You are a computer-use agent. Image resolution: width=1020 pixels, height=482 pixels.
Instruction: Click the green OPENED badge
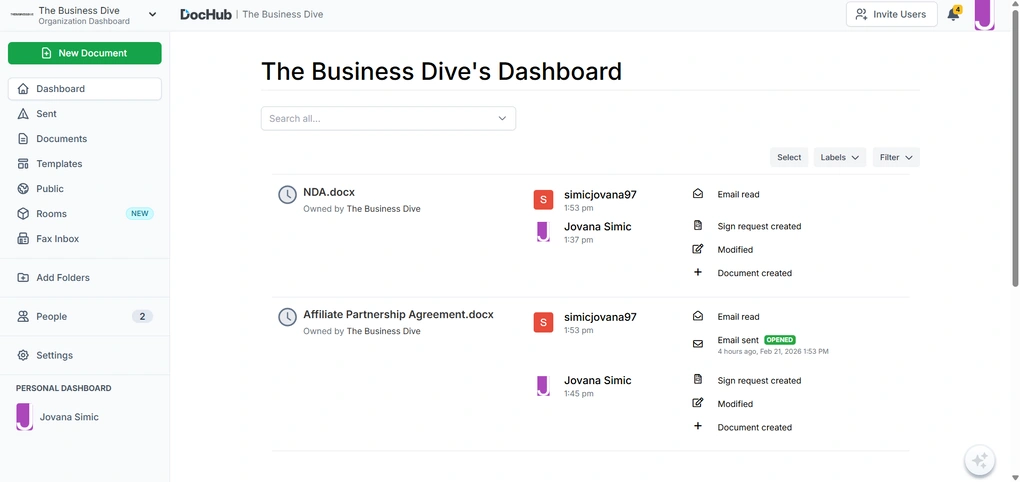click(x=779, y=340)
